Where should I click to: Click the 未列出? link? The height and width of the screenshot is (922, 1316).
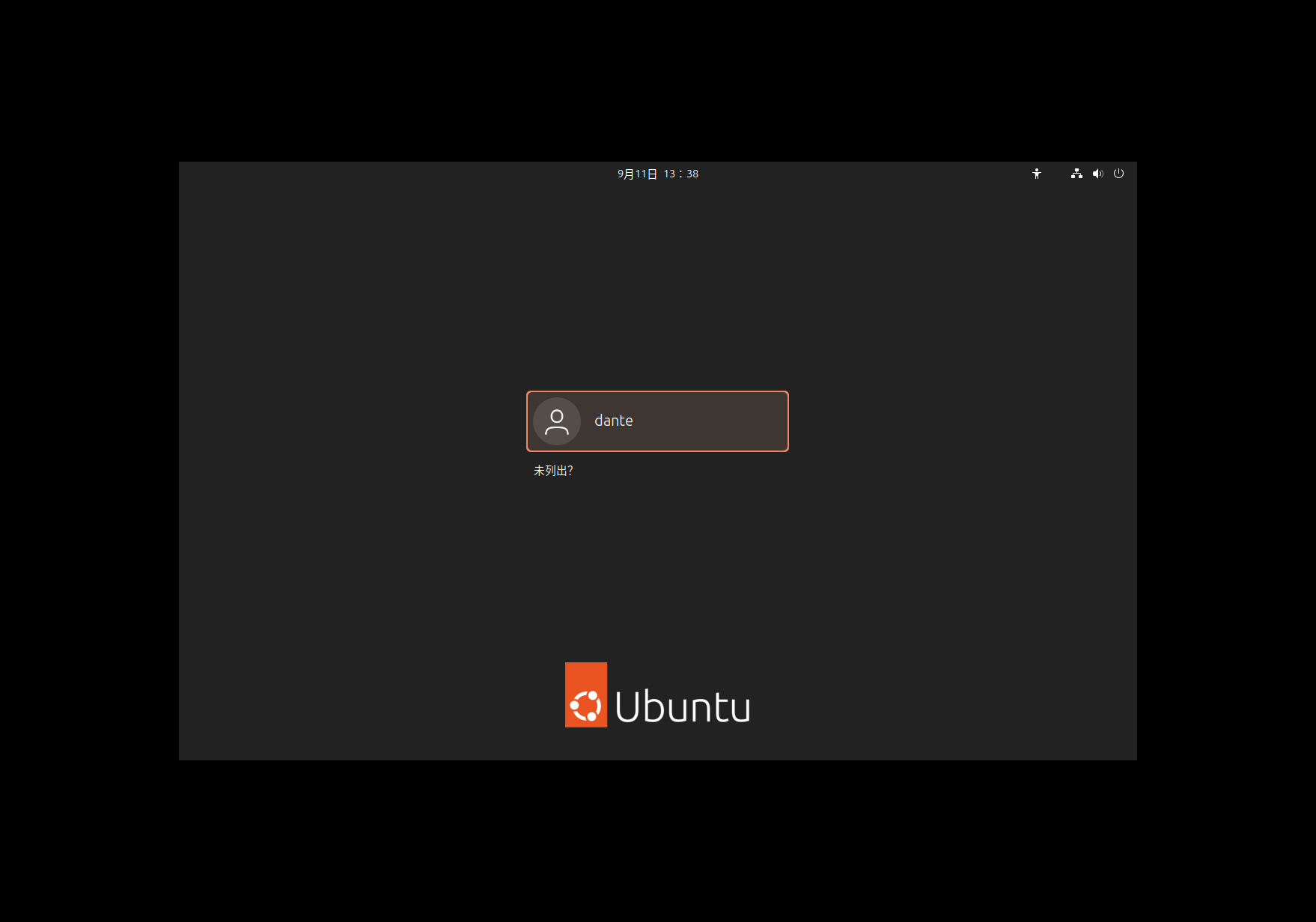(553, 471)
